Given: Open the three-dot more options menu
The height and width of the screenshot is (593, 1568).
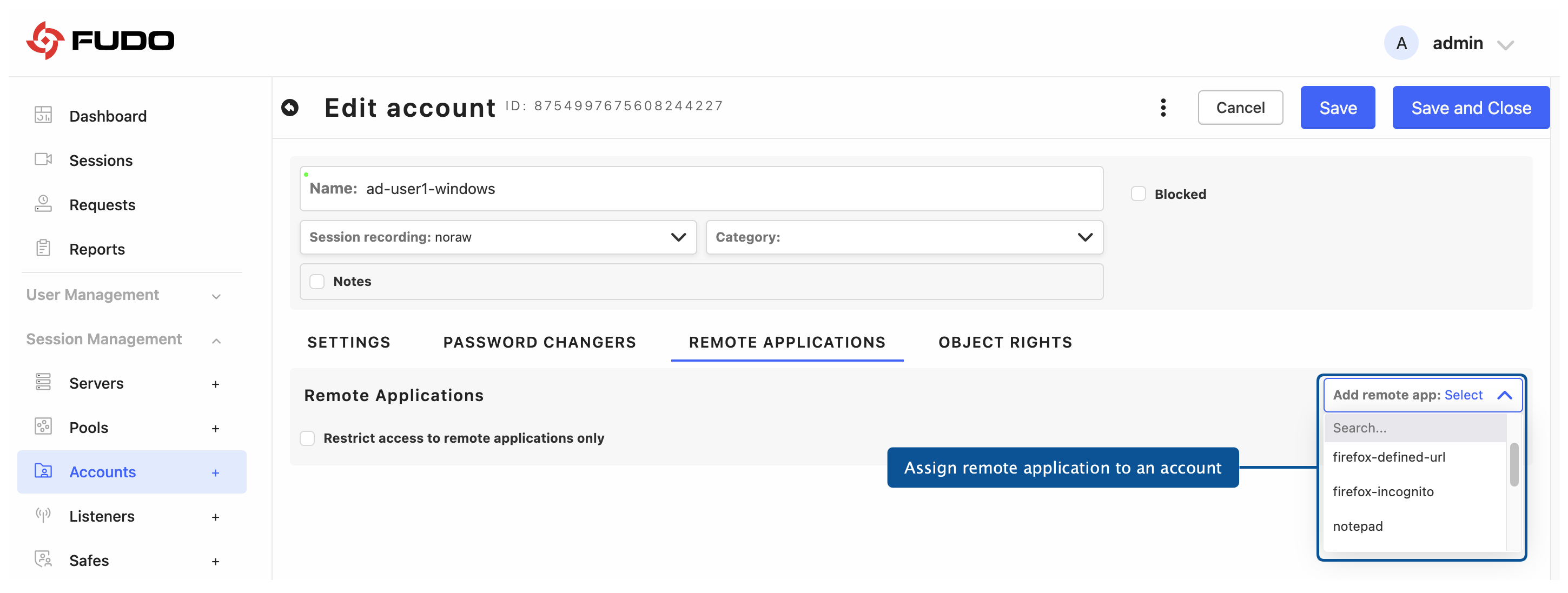Looking at the screenshot, I should pos(1162,108).
